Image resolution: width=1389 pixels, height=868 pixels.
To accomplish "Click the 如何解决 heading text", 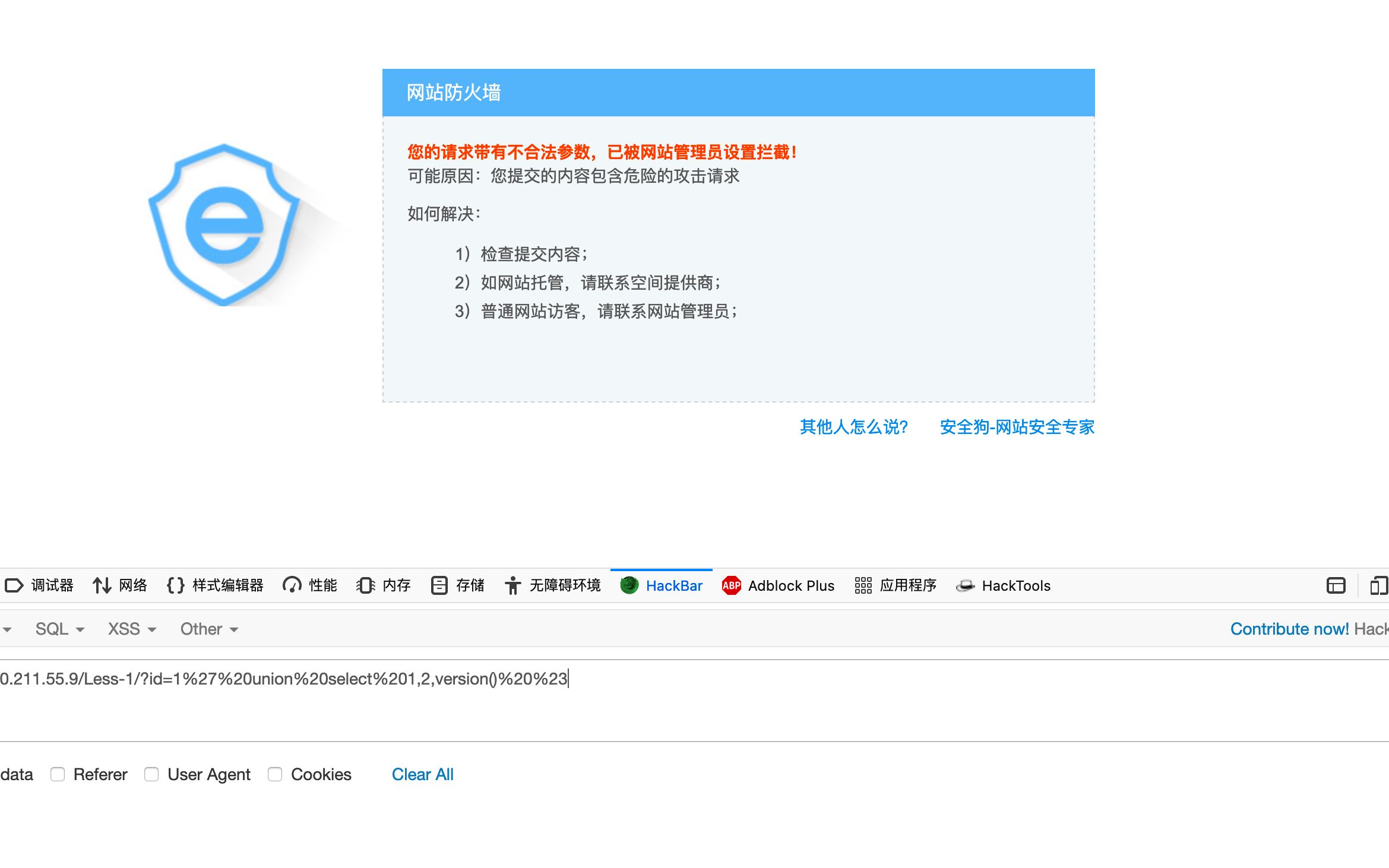I will click(x=444, y=214).
